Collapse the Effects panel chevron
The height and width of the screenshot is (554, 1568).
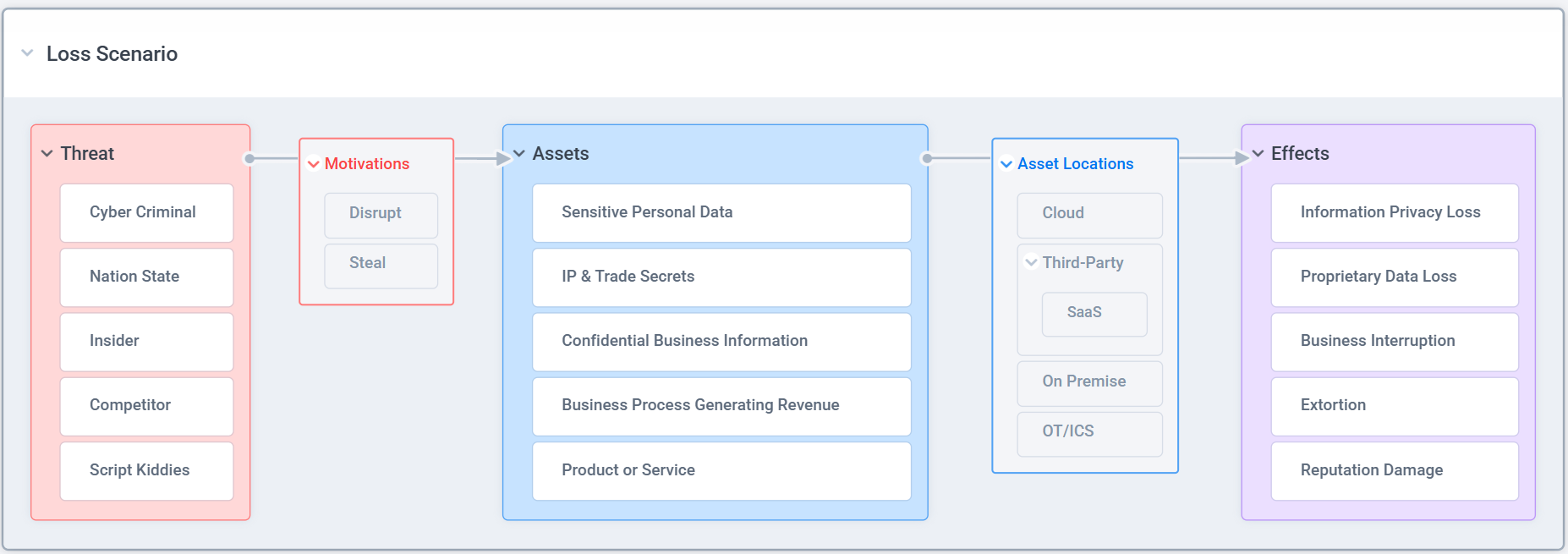1258,154
